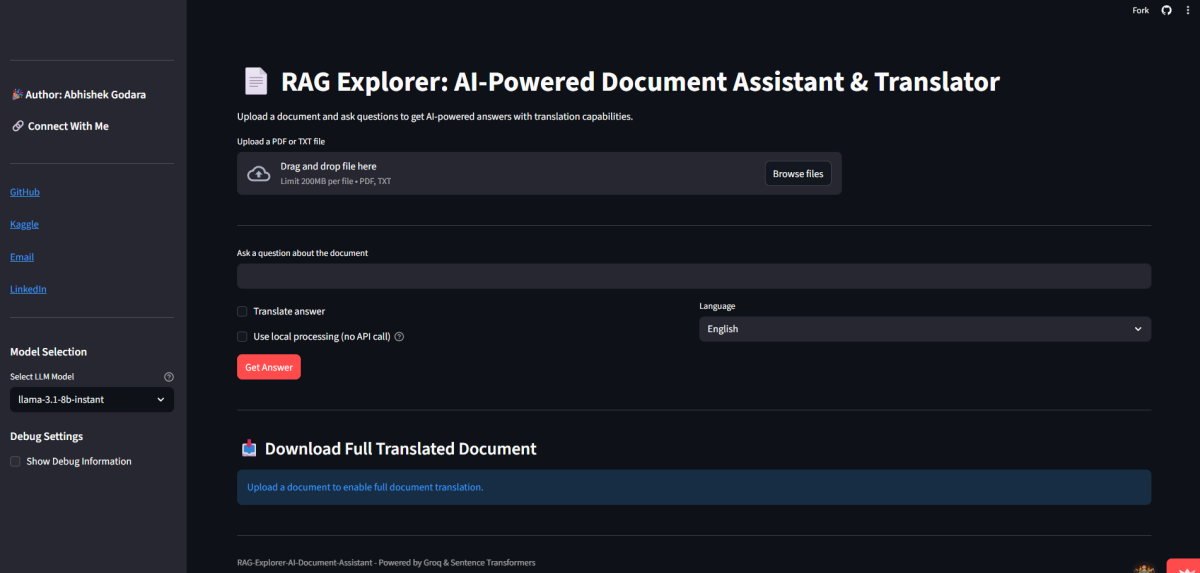Open the three-dot app menu
The width and height of the screenshot is (1200, 573).
pos(1186,10)
